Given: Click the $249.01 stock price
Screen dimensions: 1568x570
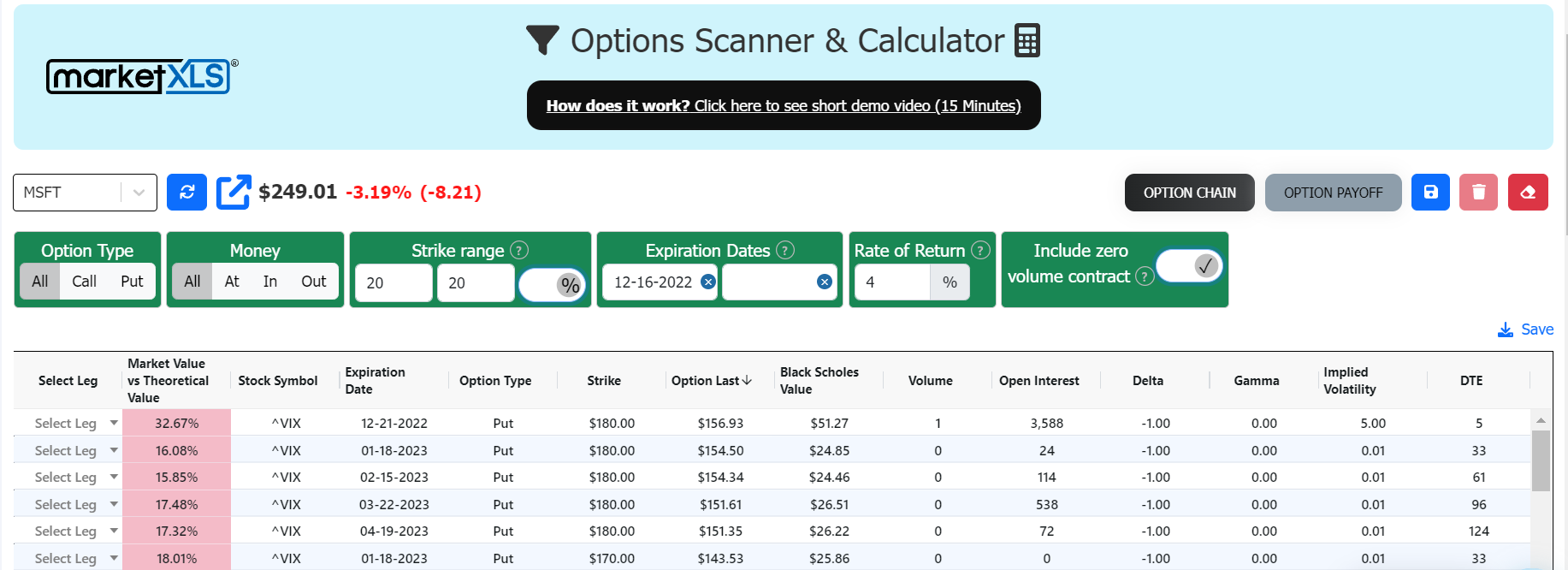Looking at the screenshot, I should pos(298,192).
